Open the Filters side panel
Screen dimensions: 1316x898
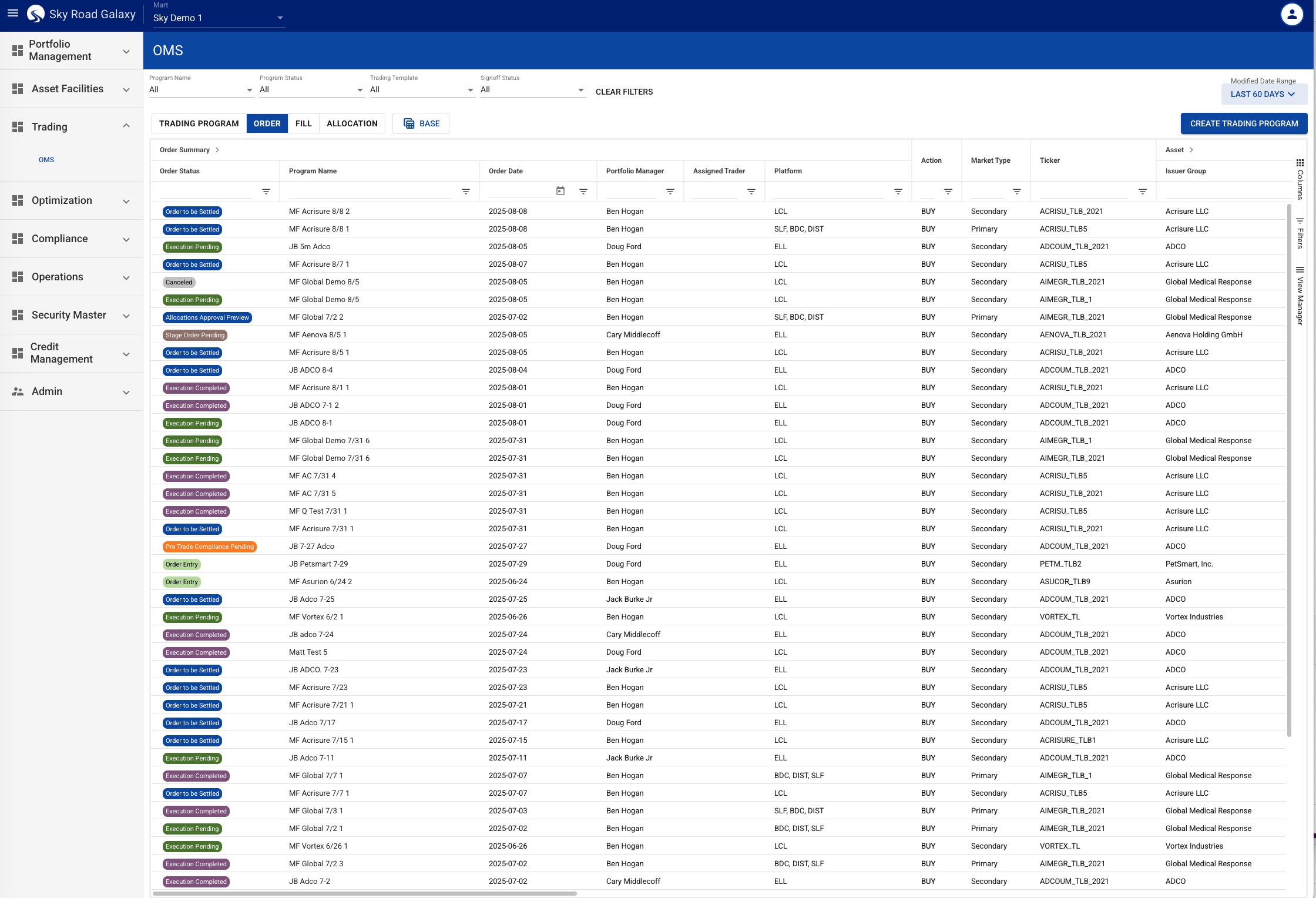pos(1300,233)
